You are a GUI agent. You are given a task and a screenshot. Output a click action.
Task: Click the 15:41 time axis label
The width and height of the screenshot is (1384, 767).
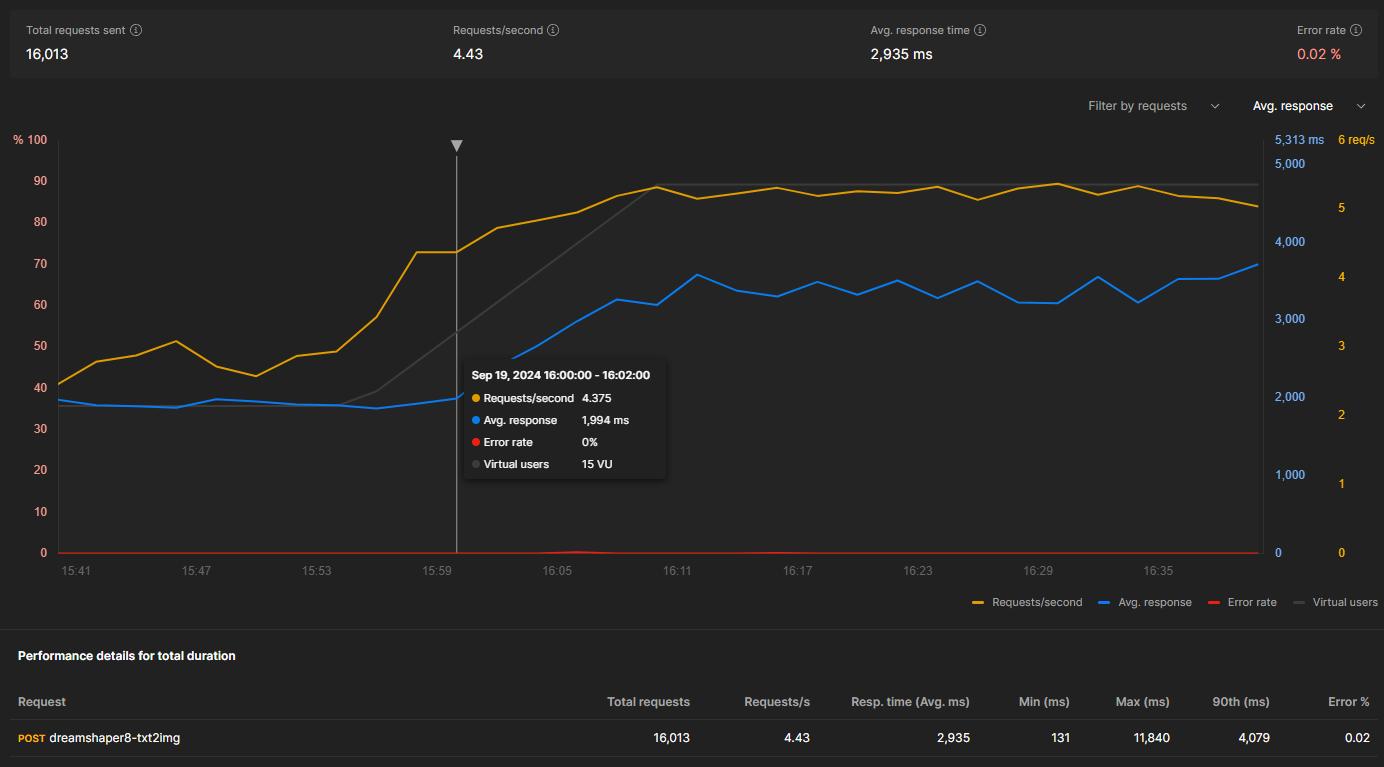(x=76, y=571)
